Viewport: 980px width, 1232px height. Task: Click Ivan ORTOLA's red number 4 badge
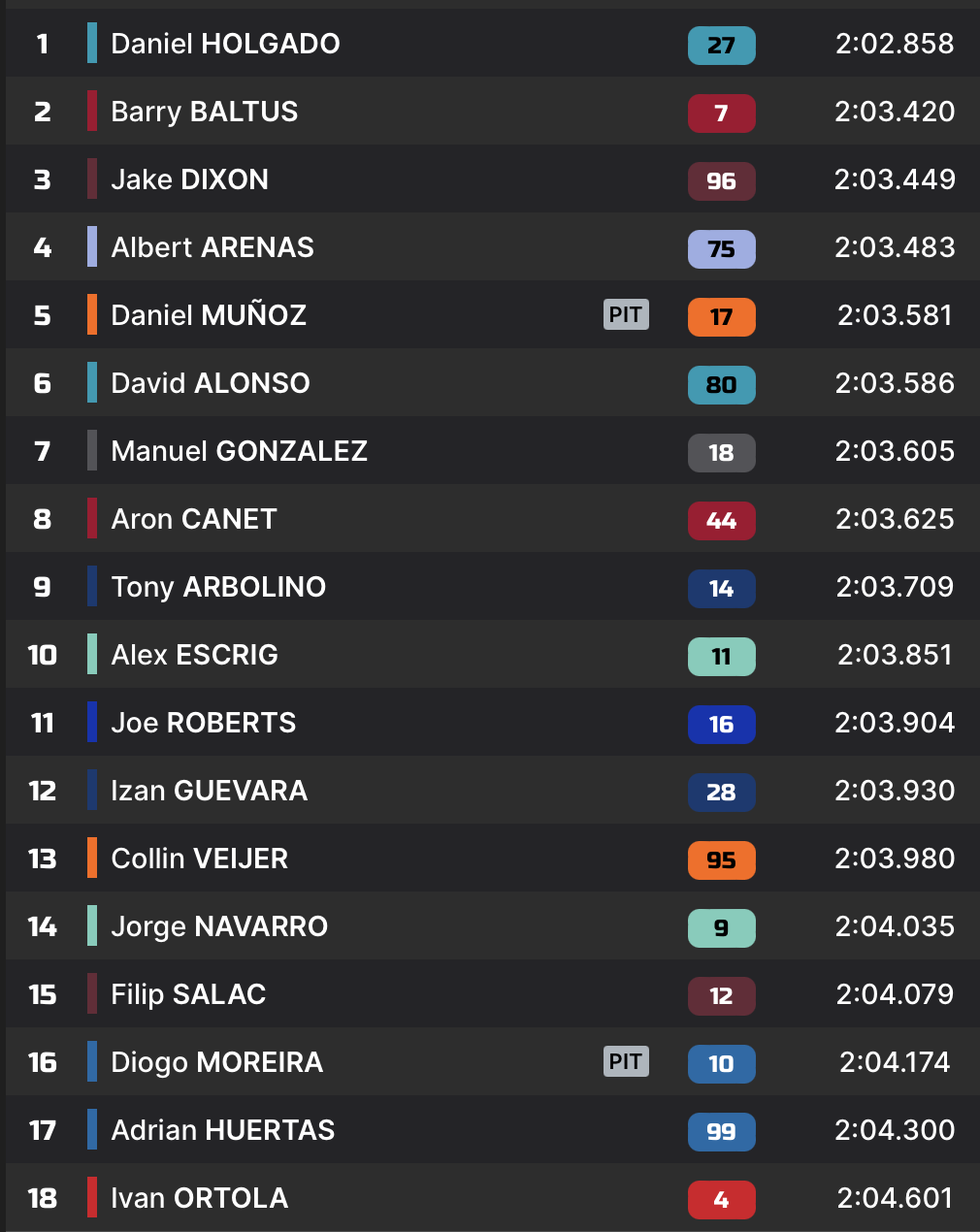[721, 1200]
